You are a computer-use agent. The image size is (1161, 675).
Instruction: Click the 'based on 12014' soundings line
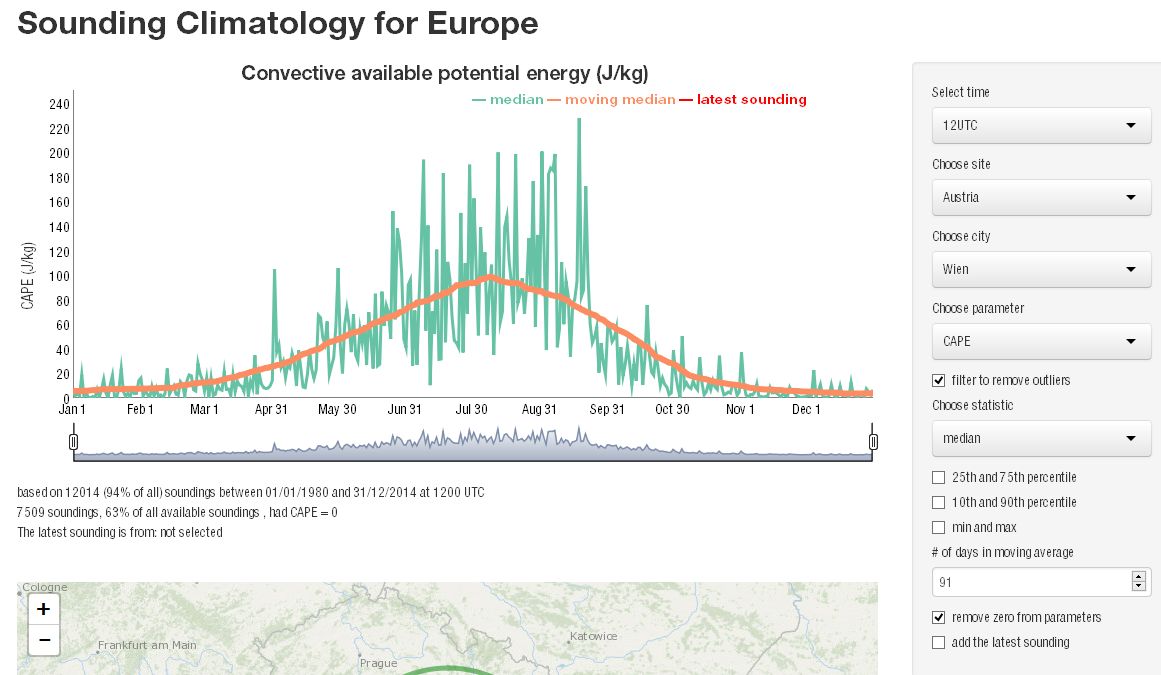pyautogui.click(x=251, y=492)
